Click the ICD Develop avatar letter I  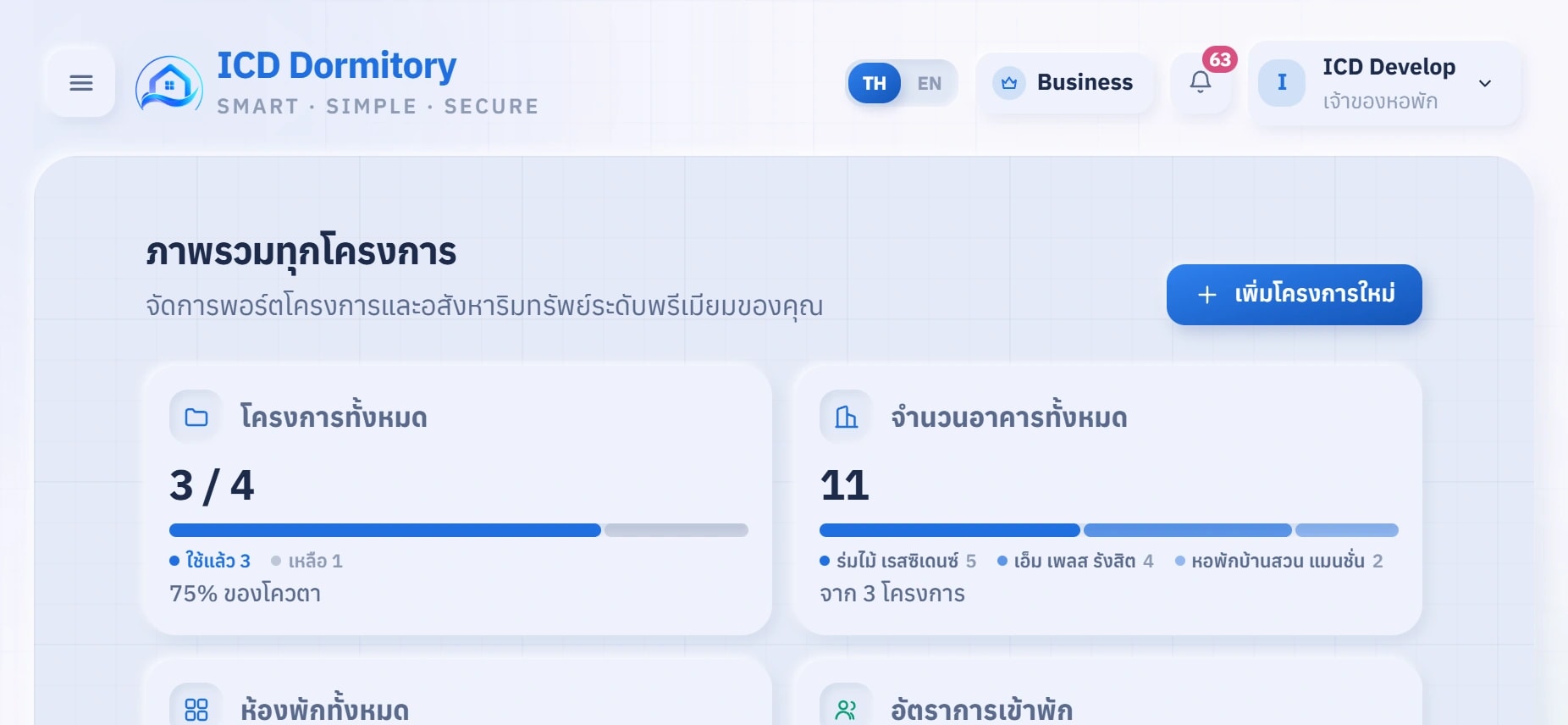point(1282,83)
